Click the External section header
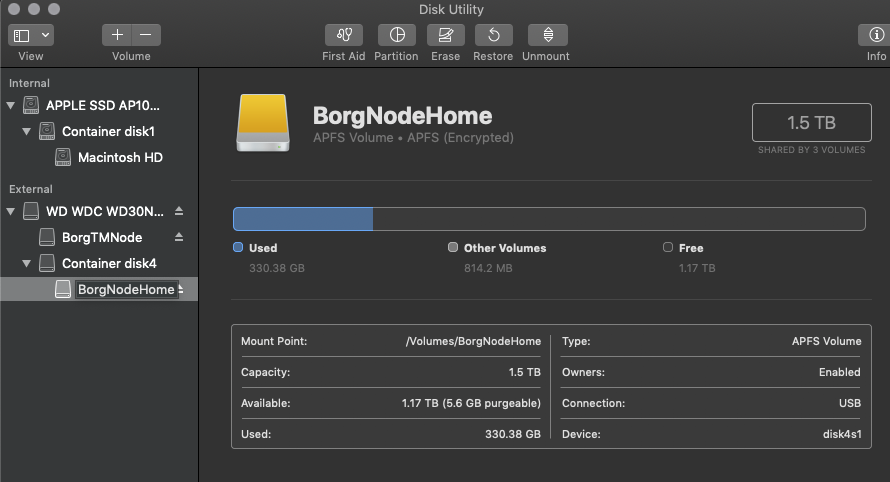The width and height of the screenshot is (890, 482). pos(31,189)
